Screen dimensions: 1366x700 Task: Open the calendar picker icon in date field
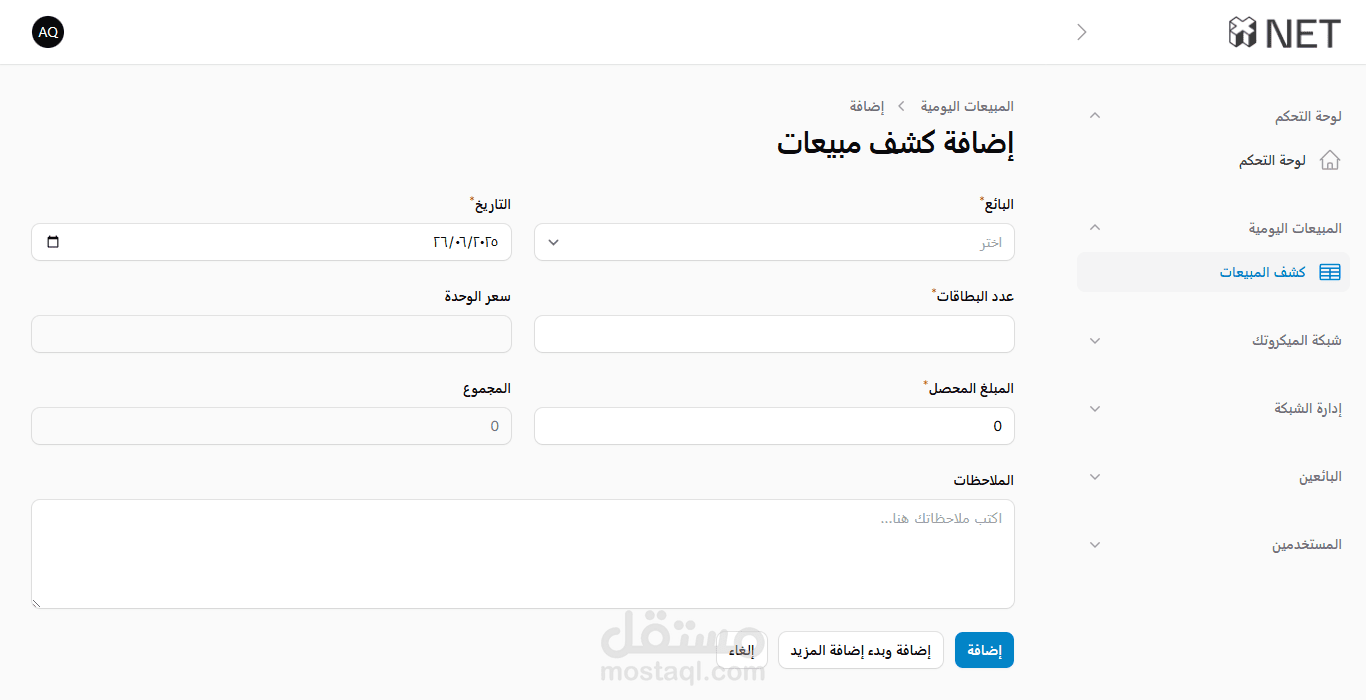(x=53, y=242)
